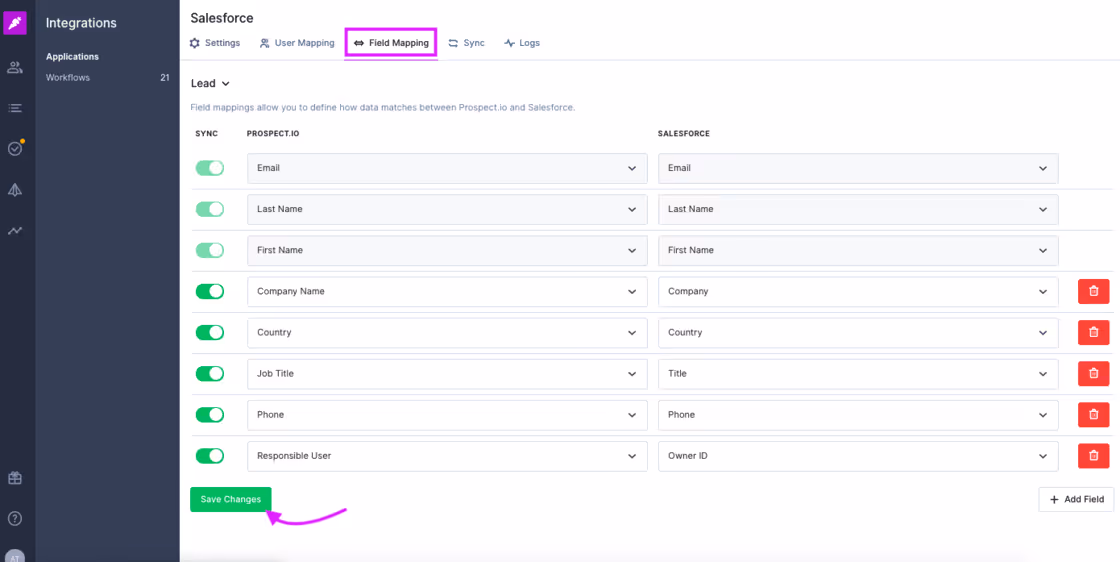Open Prospect.io Responsible User dropdown
The image size is (1120, 562).
click(447, 456)
